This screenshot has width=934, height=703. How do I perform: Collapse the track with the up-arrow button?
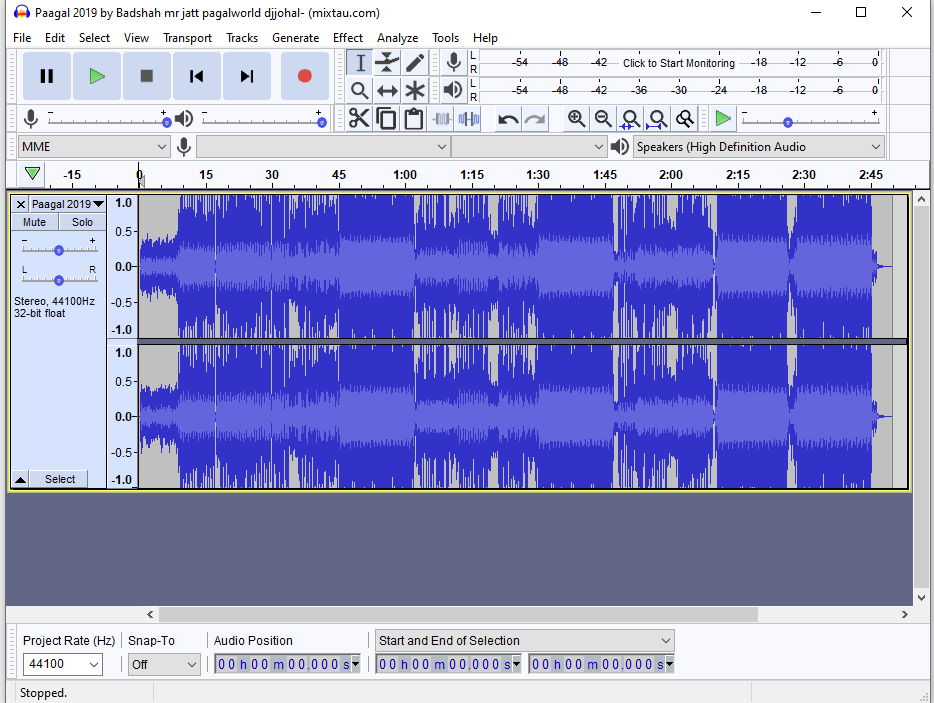[x=20, y=480]
